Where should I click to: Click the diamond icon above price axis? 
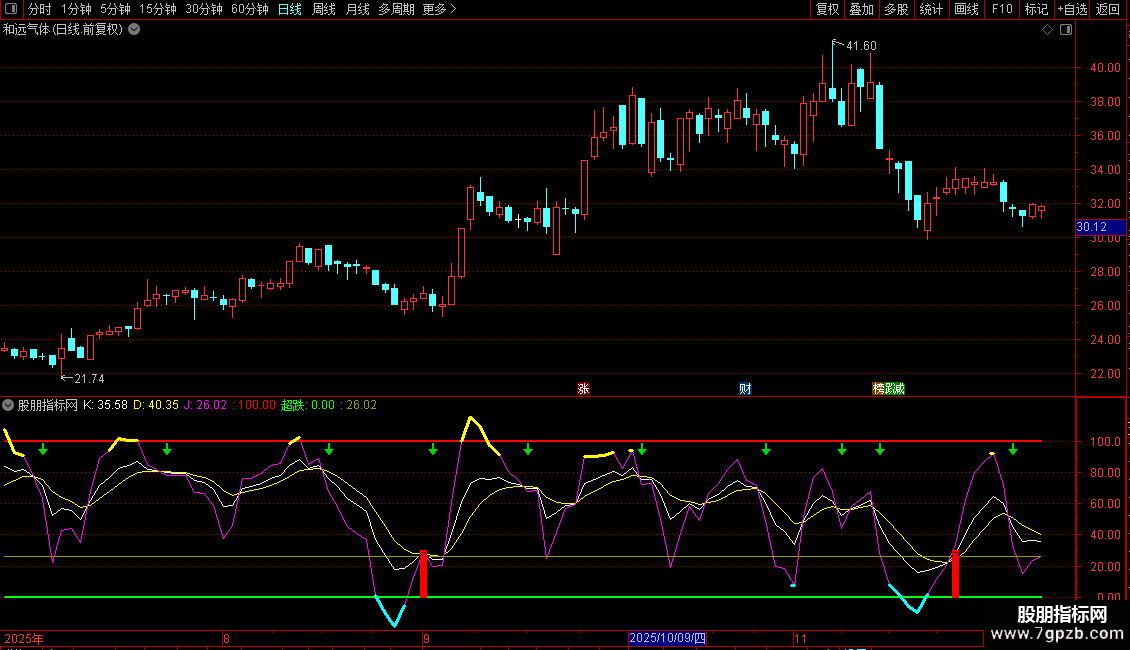(x=1047, y=30)
